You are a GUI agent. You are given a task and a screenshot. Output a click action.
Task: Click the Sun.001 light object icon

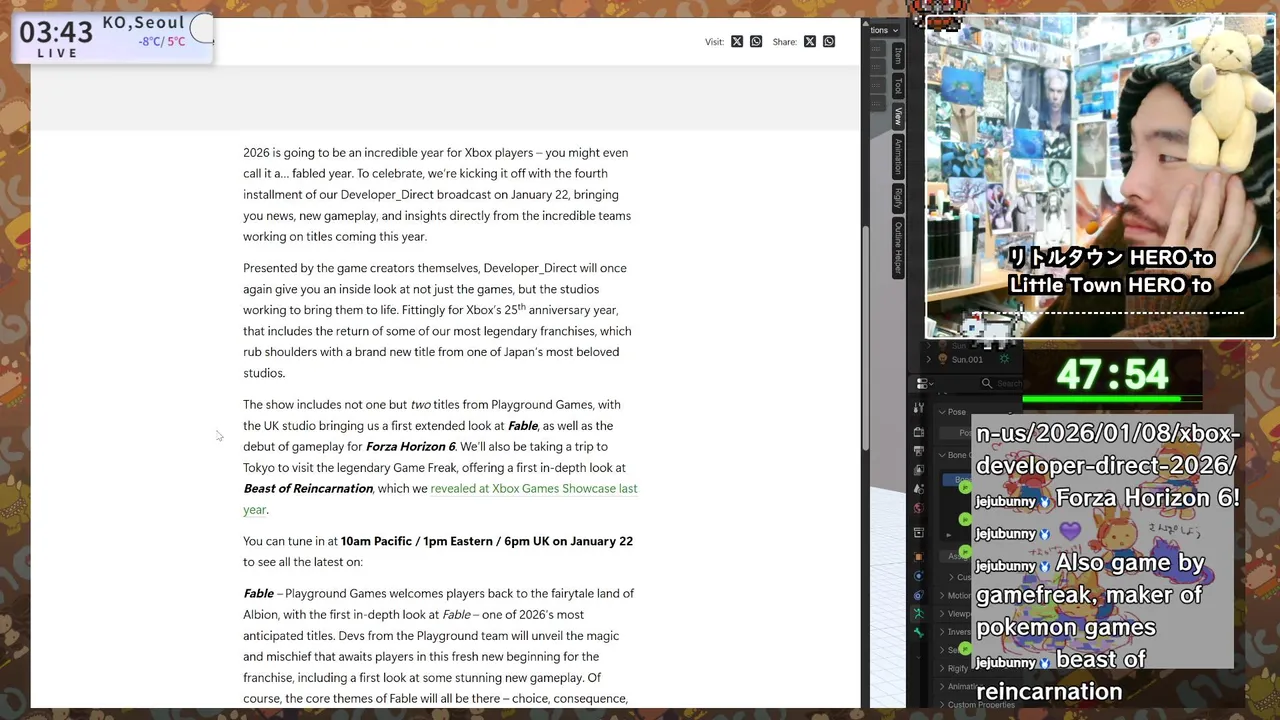coord(942,359)
